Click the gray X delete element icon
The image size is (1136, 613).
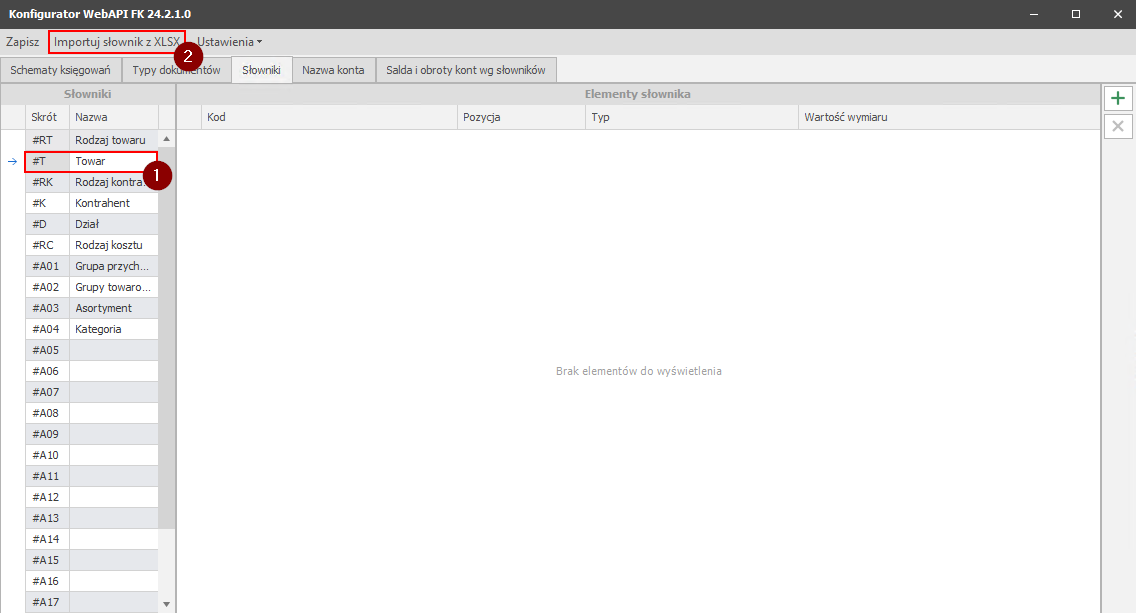tap(1118, 126)
